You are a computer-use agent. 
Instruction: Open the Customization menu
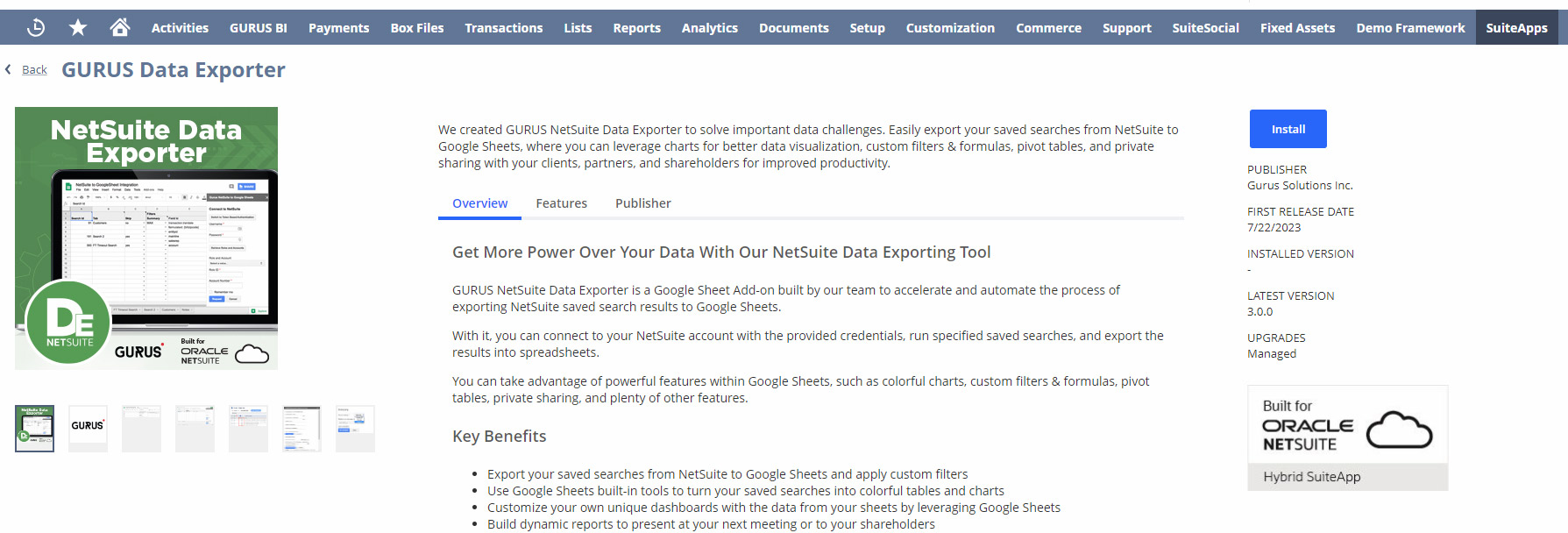(x=950, y=27)
